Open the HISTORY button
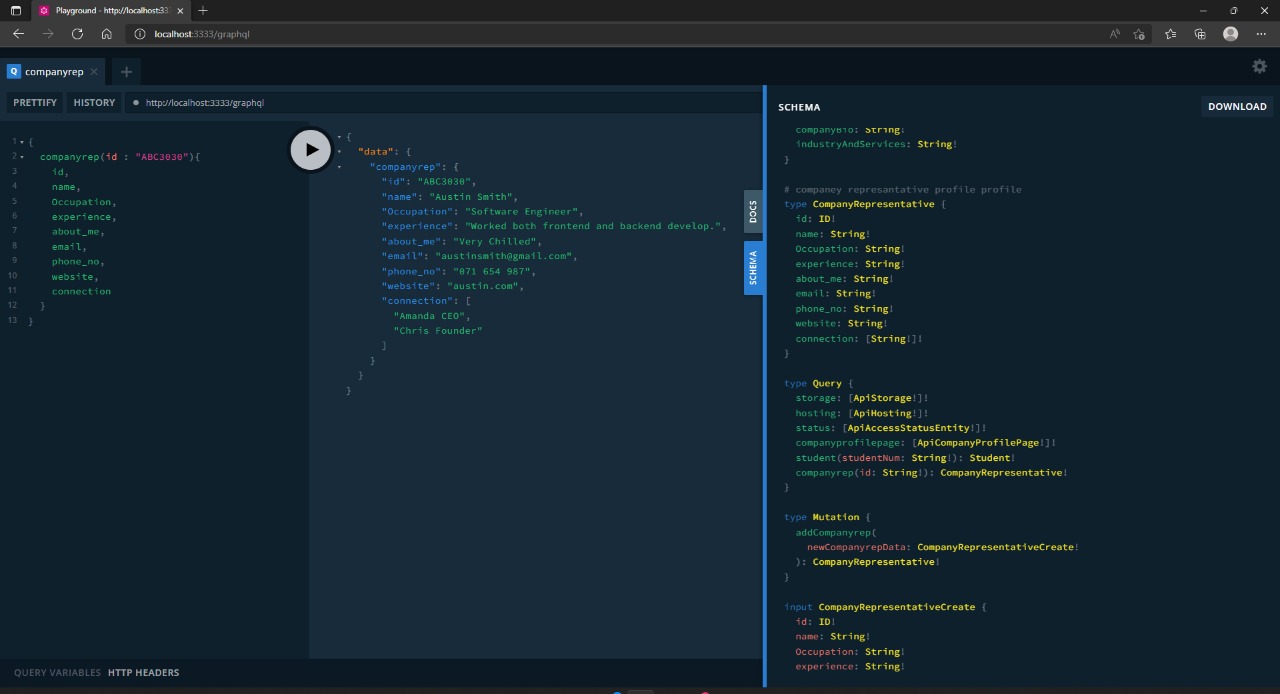The image size is (1280, 694). click(94, 102)
